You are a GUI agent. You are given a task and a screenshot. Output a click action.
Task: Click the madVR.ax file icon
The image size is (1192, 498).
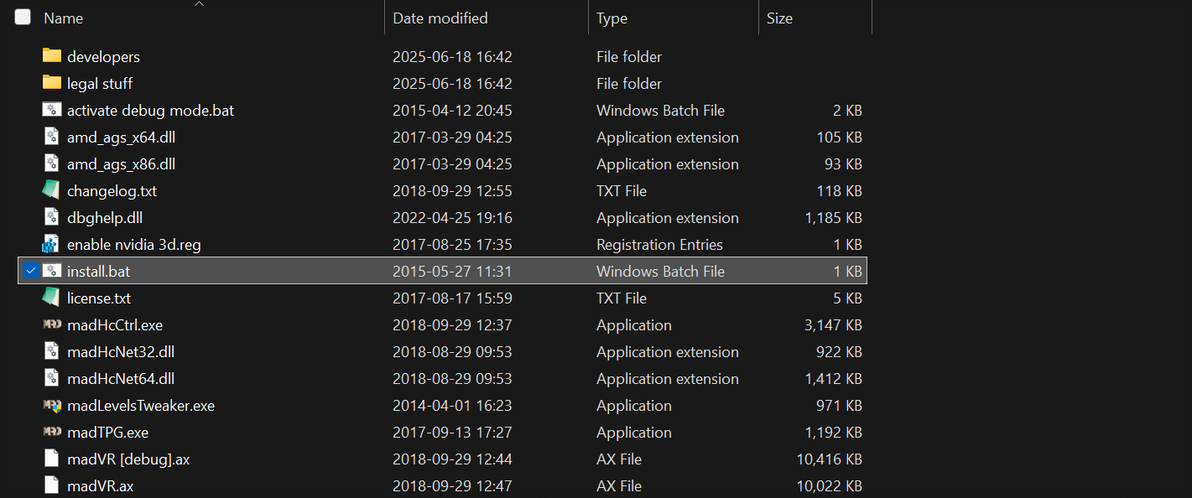(52, 485)
